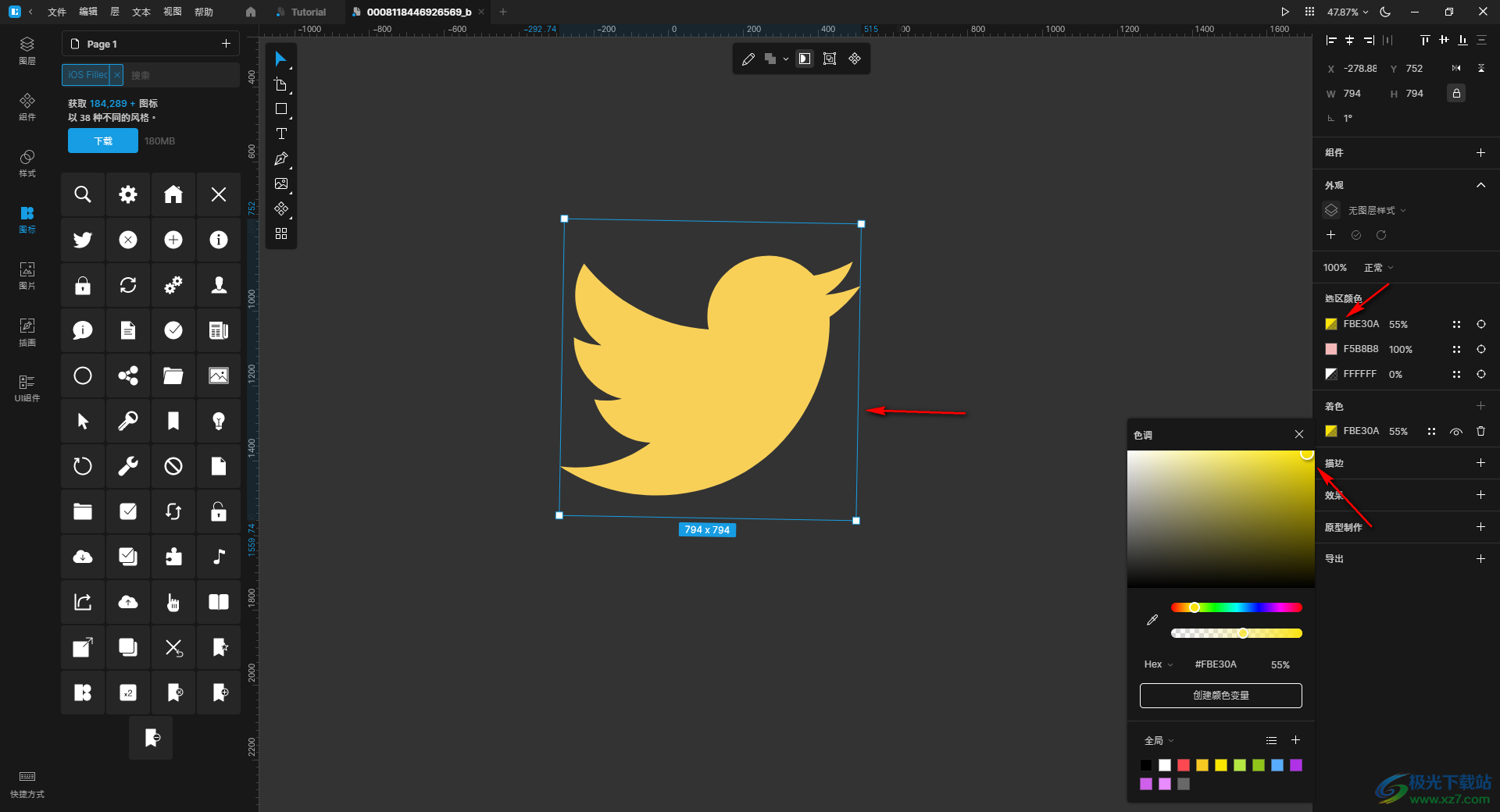Click the icon search field 搜索

[x=181, y=75]
